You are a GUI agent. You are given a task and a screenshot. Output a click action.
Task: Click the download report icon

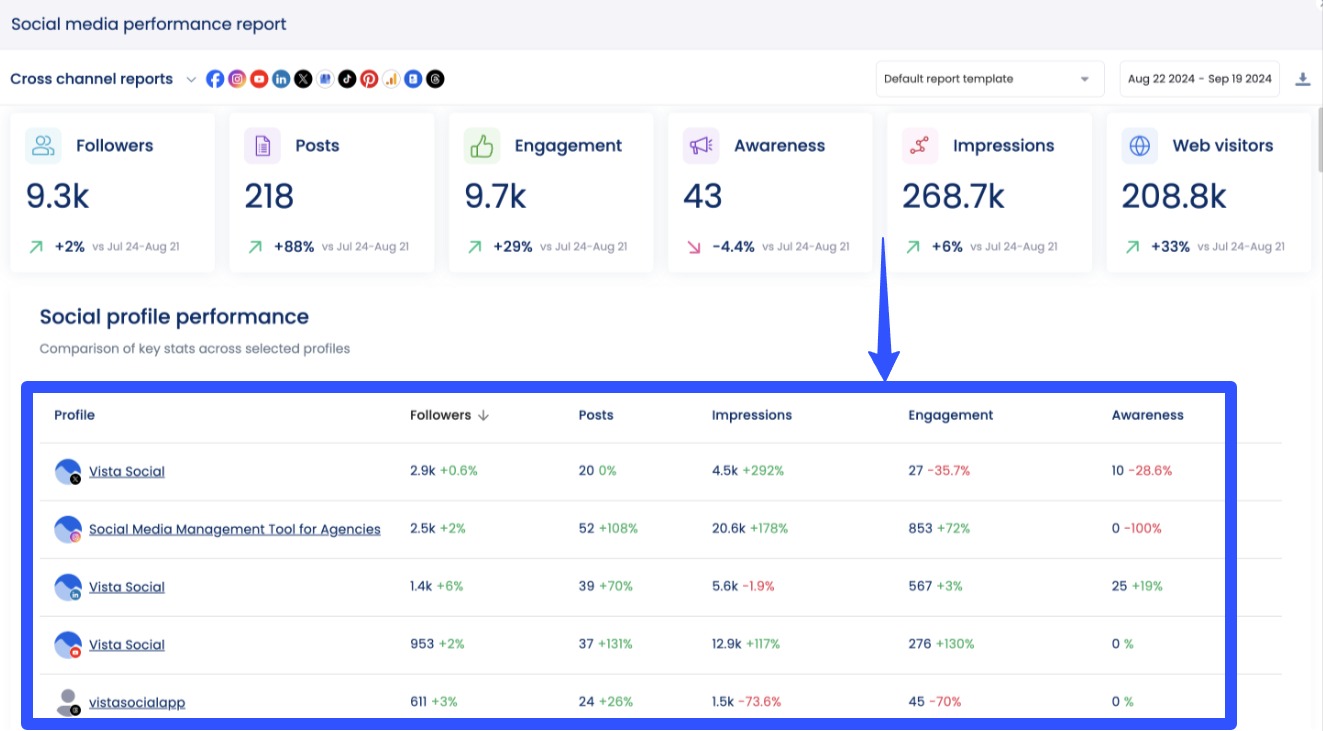pyautogui.click(x=1304, y=78)
